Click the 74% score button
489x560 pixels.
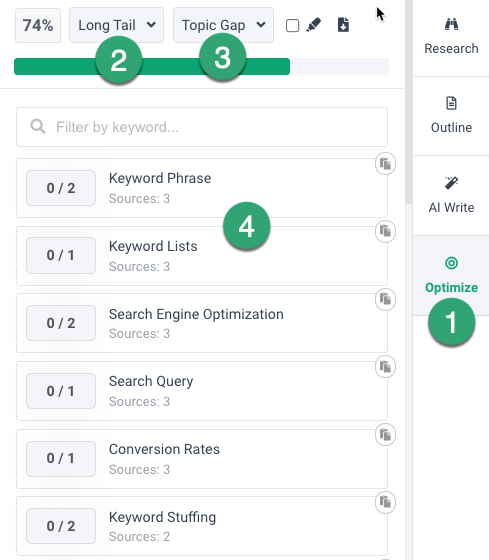point(38,25)
